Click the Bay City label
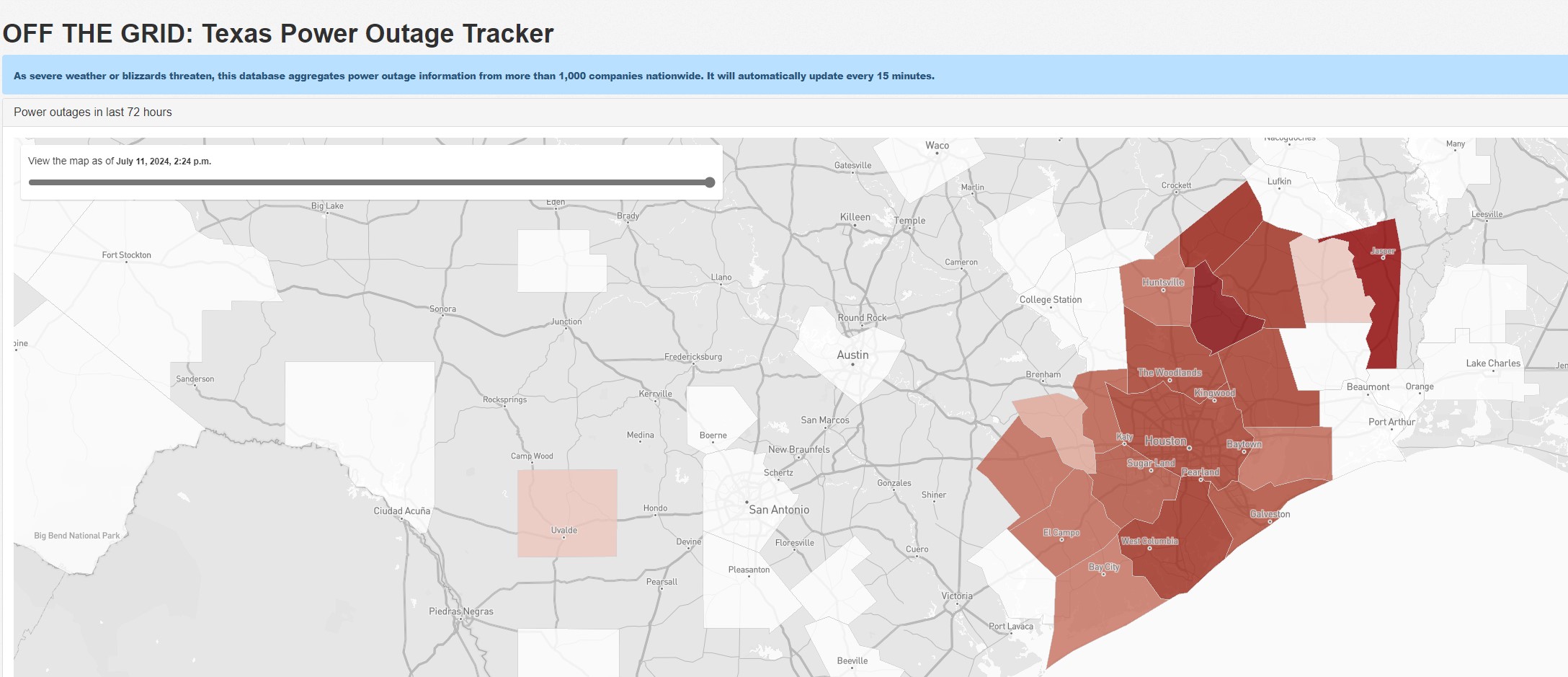 pyautogui.click(x=1104, y=567)
